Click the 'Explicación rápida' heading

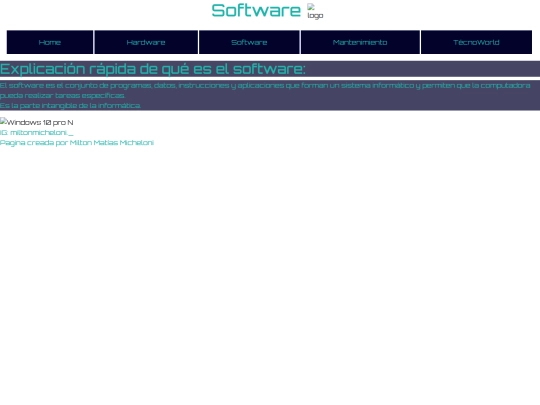click(x=270, y=69)
